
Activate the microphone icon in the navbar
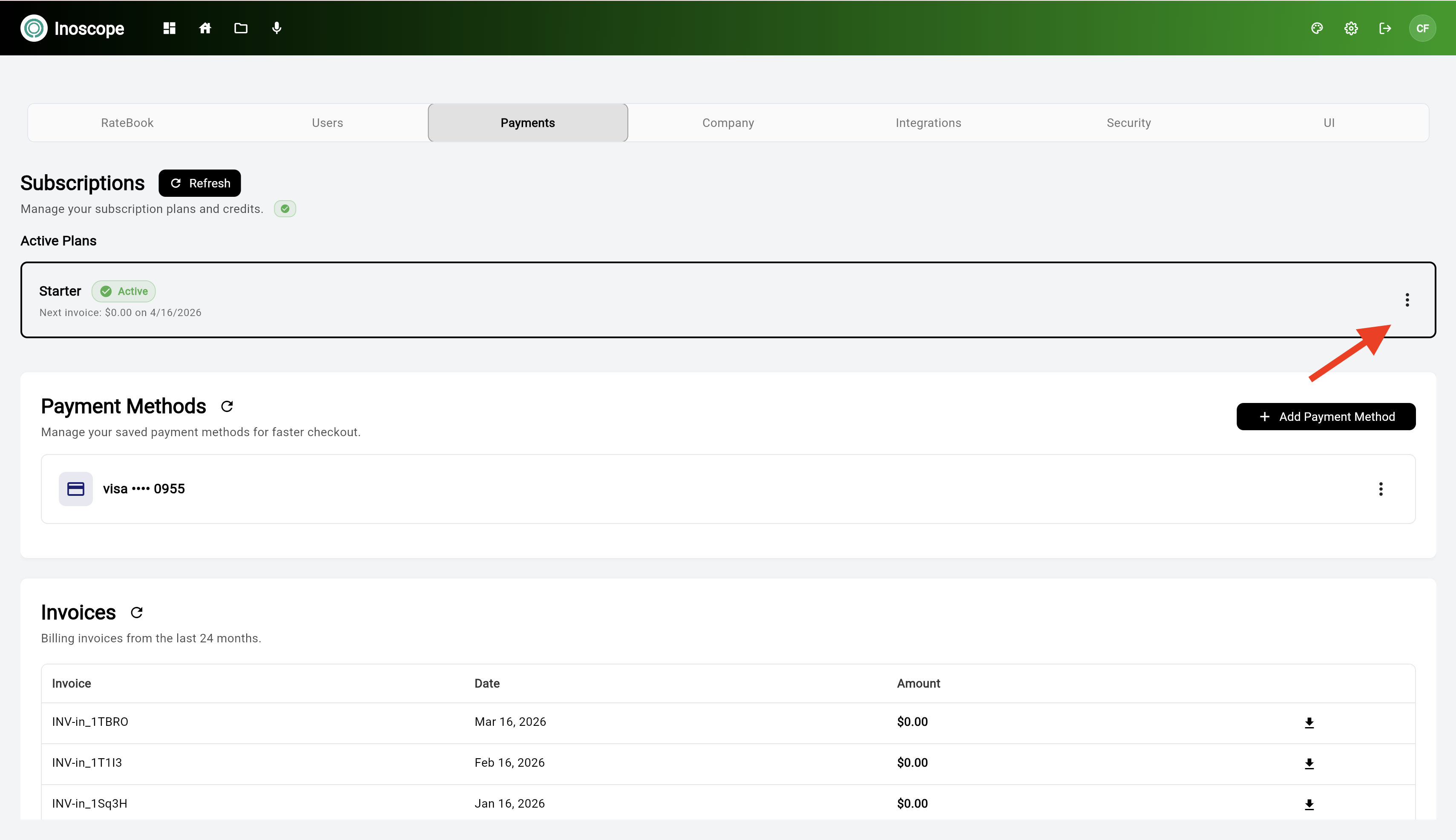[x=277, y=28]
